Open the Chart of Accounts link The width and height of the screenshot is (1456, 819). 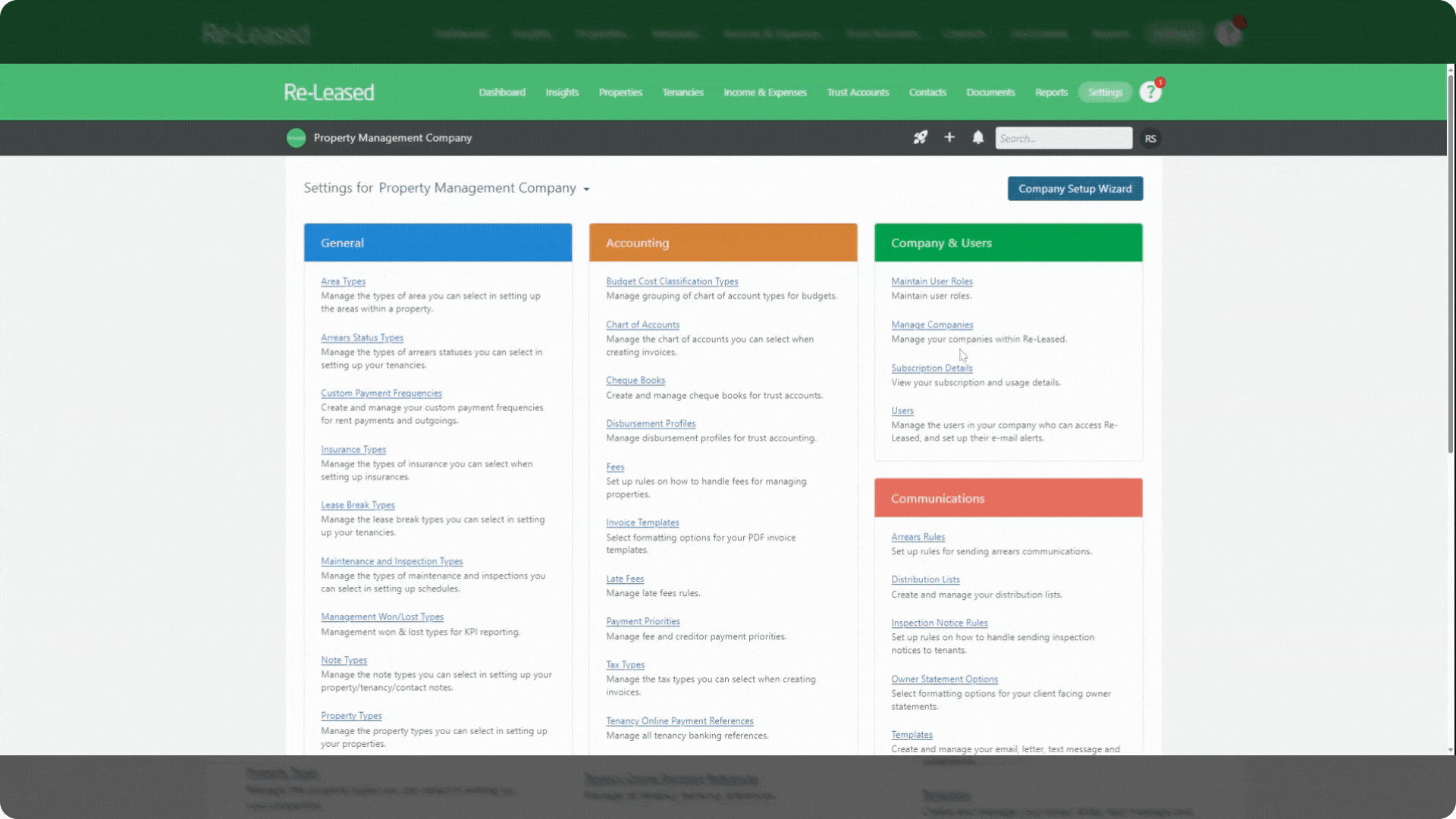[x=642, y=325]
